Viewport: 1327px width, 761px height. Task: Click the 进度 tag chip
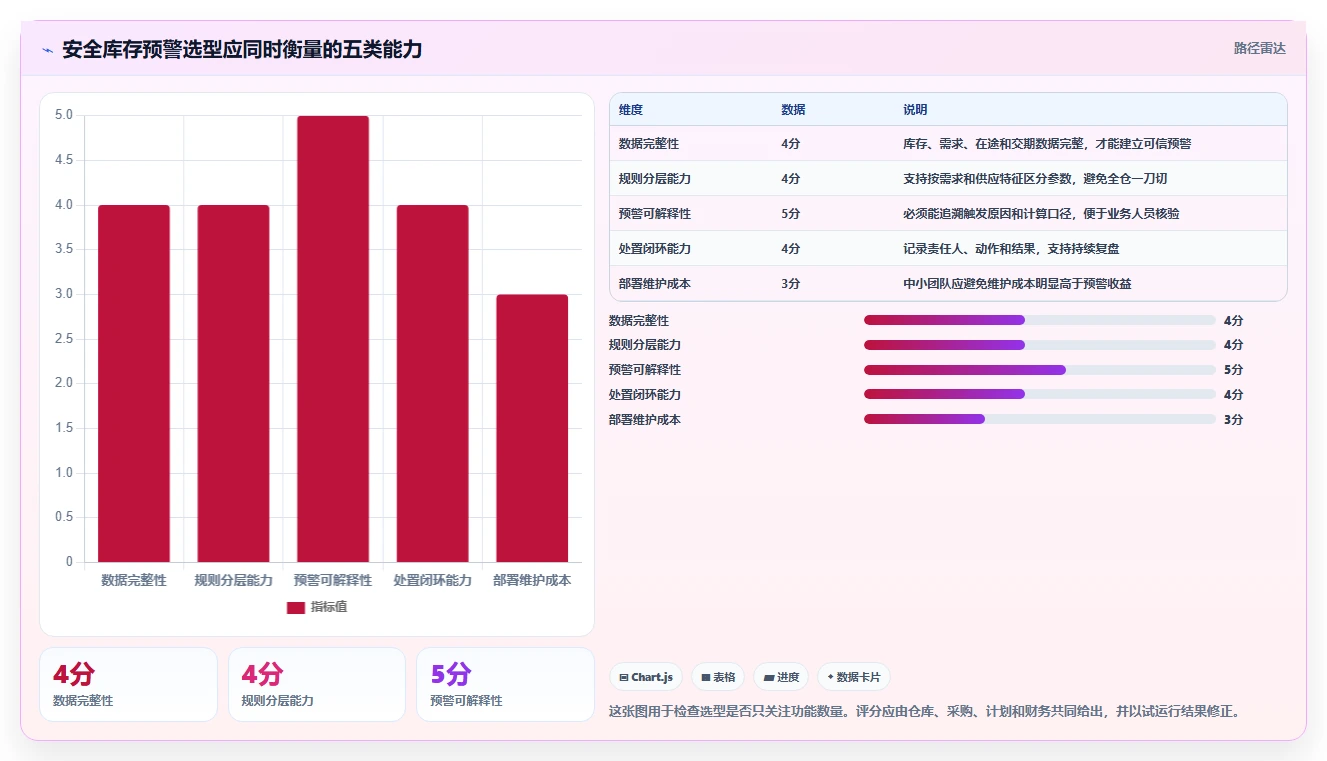coord(781,677)
